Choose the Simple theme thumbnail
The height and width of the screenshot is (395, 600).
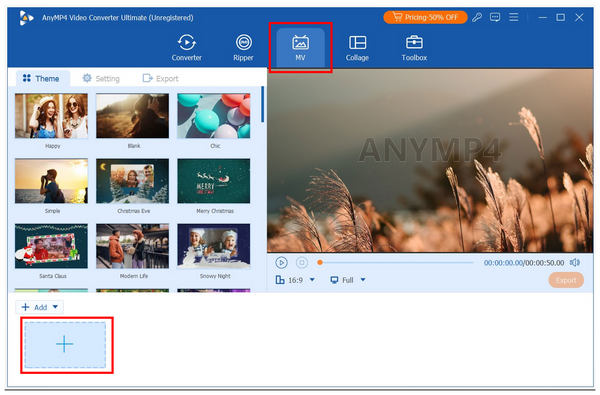[x=51, y=181]
